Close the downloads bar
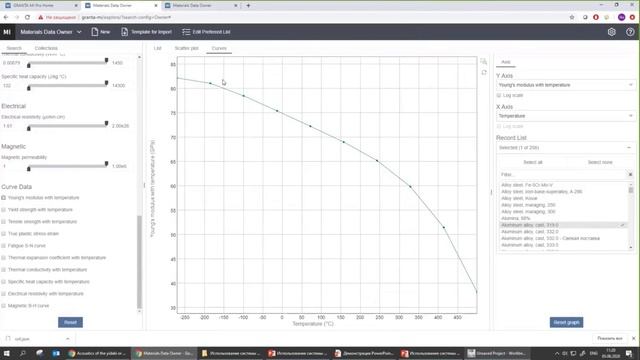This screenshot has height=360, width=640. coord(633,338)
